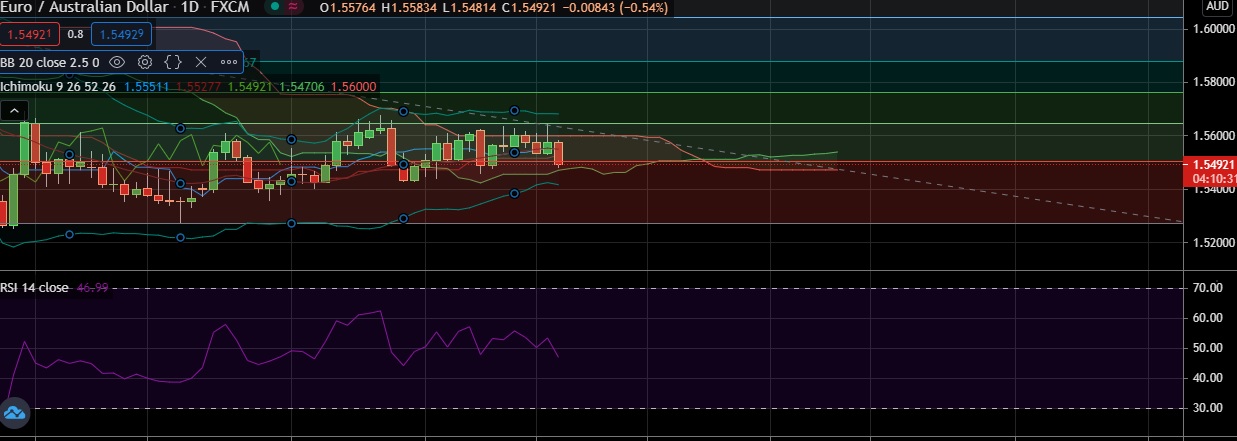Image resolution: width=1237 pixels, height=441 pixels.
Task: Open Bollinger Bands settings gear
Action: (145, 62)
